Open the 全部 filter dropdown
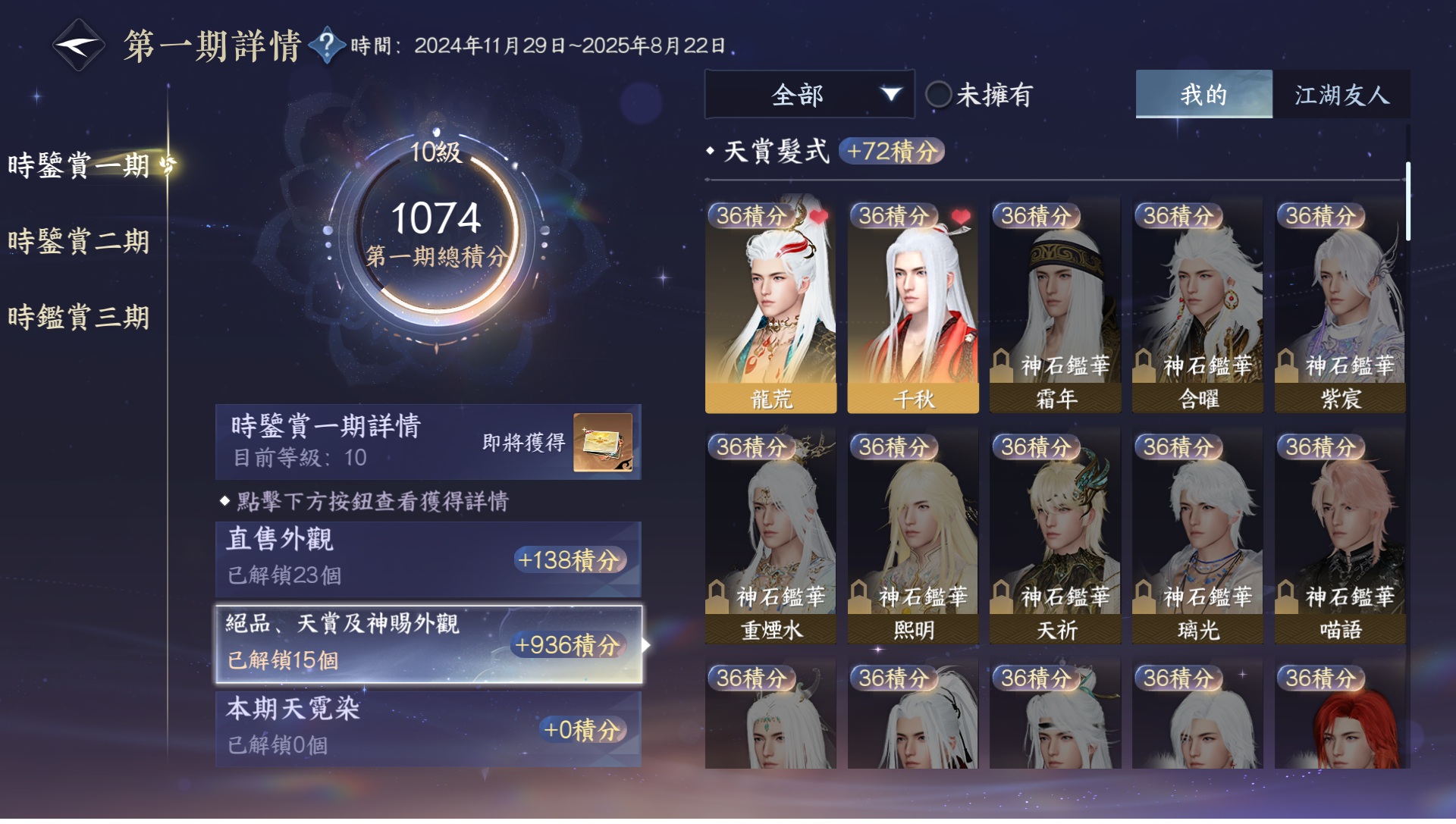The image size is (1456, 824). (809, 95)
